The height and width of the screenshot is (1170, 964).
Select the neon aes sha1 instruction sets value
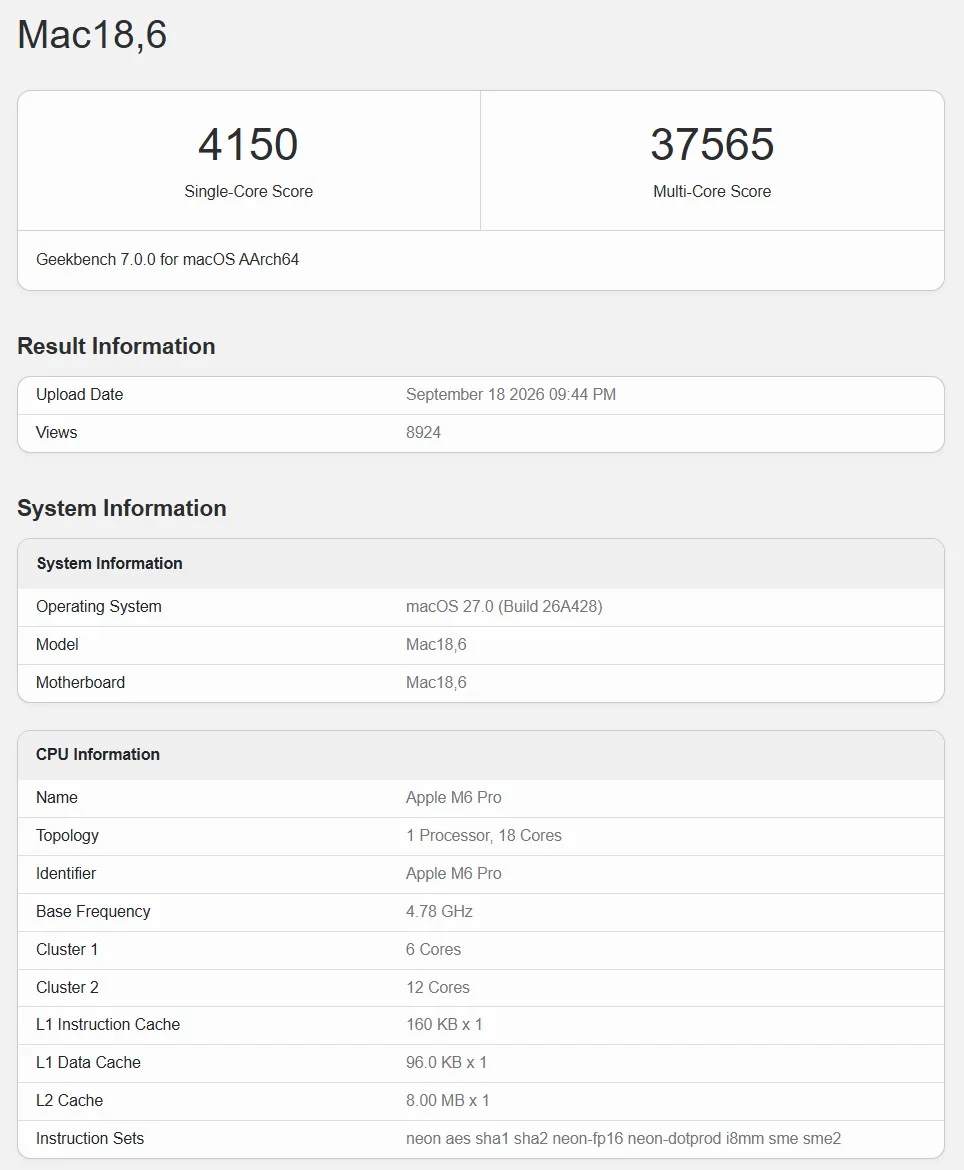click(623, 1139)
